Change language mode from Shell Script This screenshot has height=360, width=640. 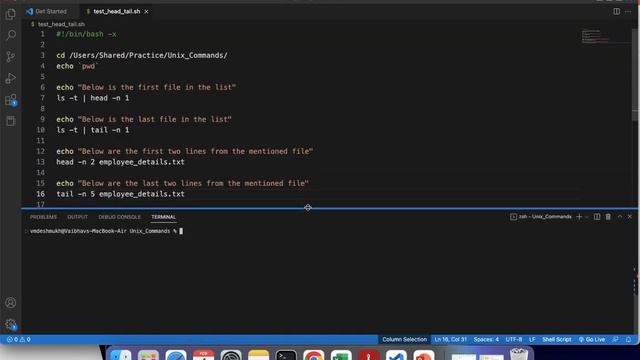(x=557, y=340)
